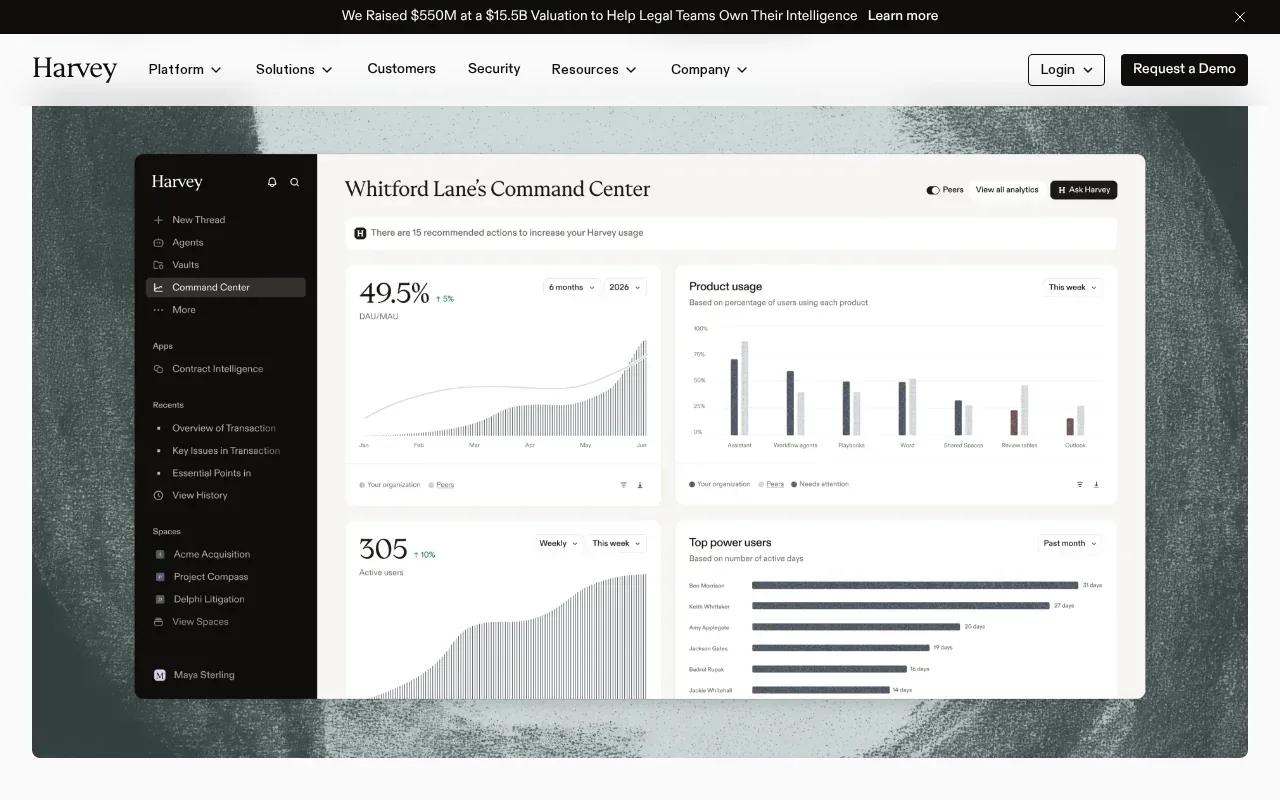1280x800 pixels.
Task: Open Delphi Litigation space
Action: [208, 600]
